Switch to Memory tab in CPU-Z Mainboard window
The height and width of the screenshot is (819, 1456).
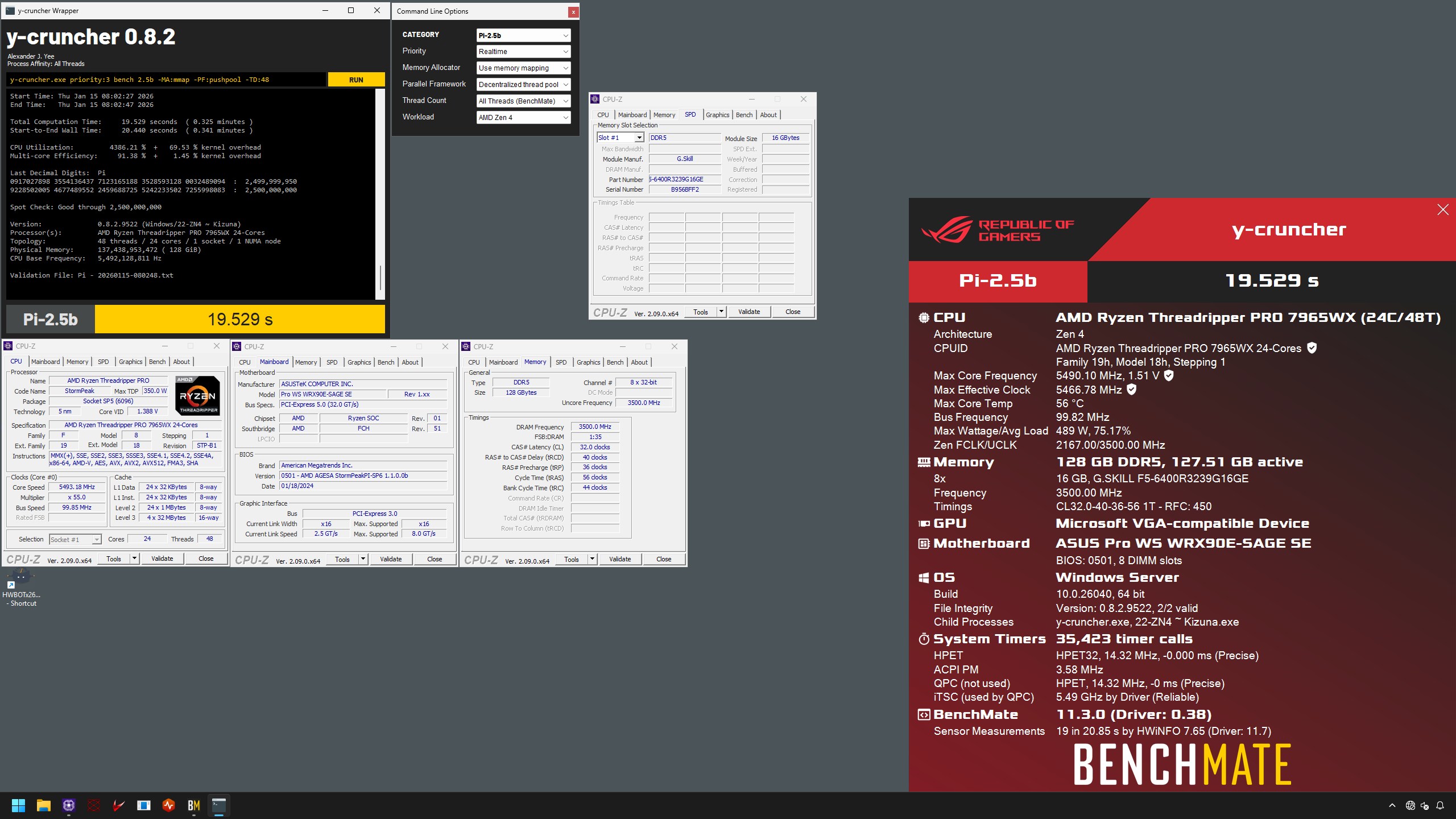click(306, 362)
